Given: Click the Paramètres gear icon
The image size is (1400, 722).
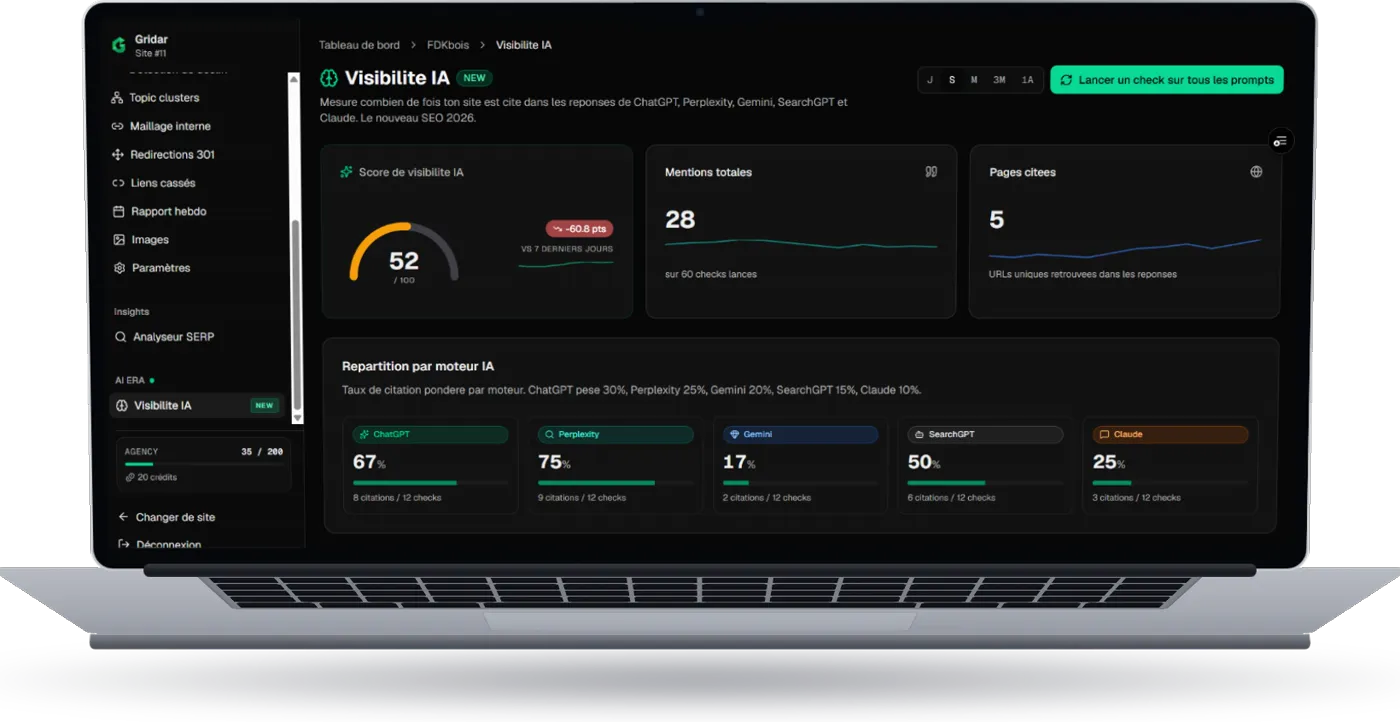Looking at the screenshot, I should (x=120, y=268).
